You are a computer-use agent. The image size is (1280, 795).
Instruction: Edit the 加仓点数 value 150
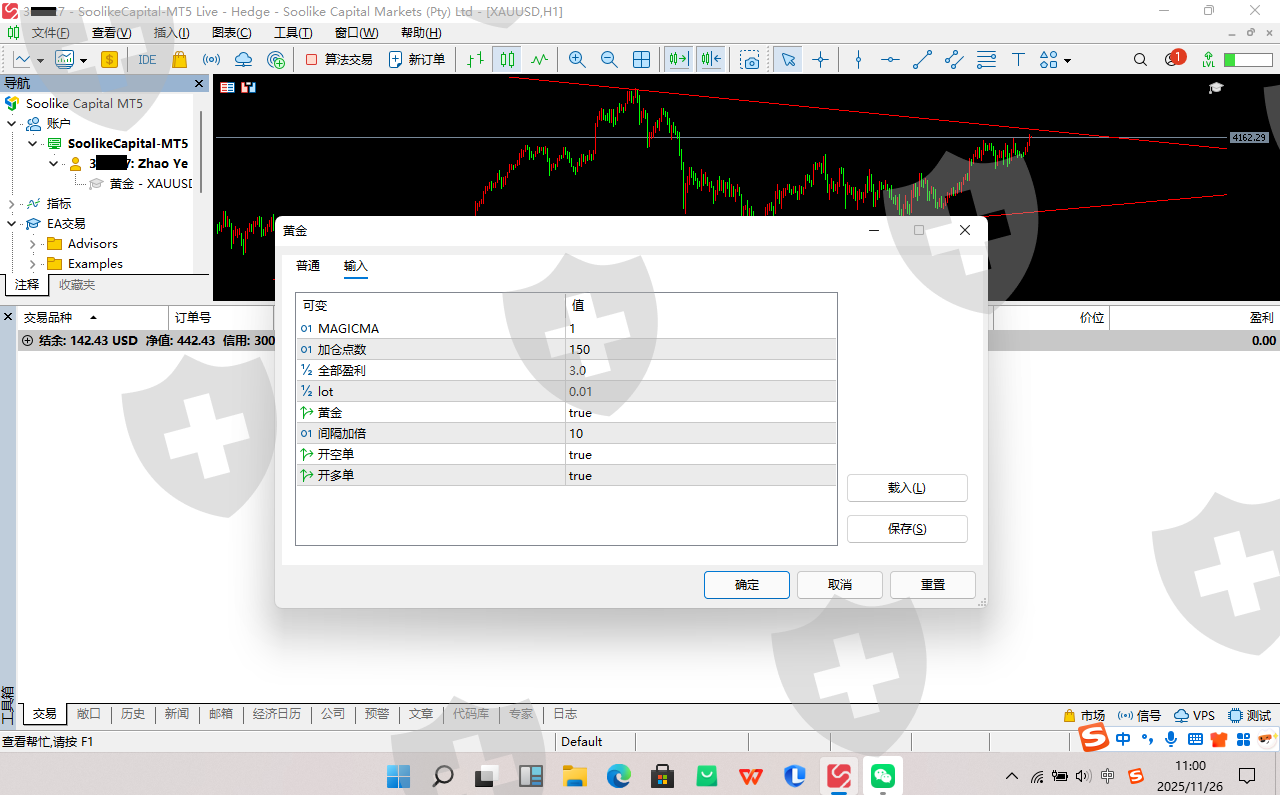click(700, 349)
